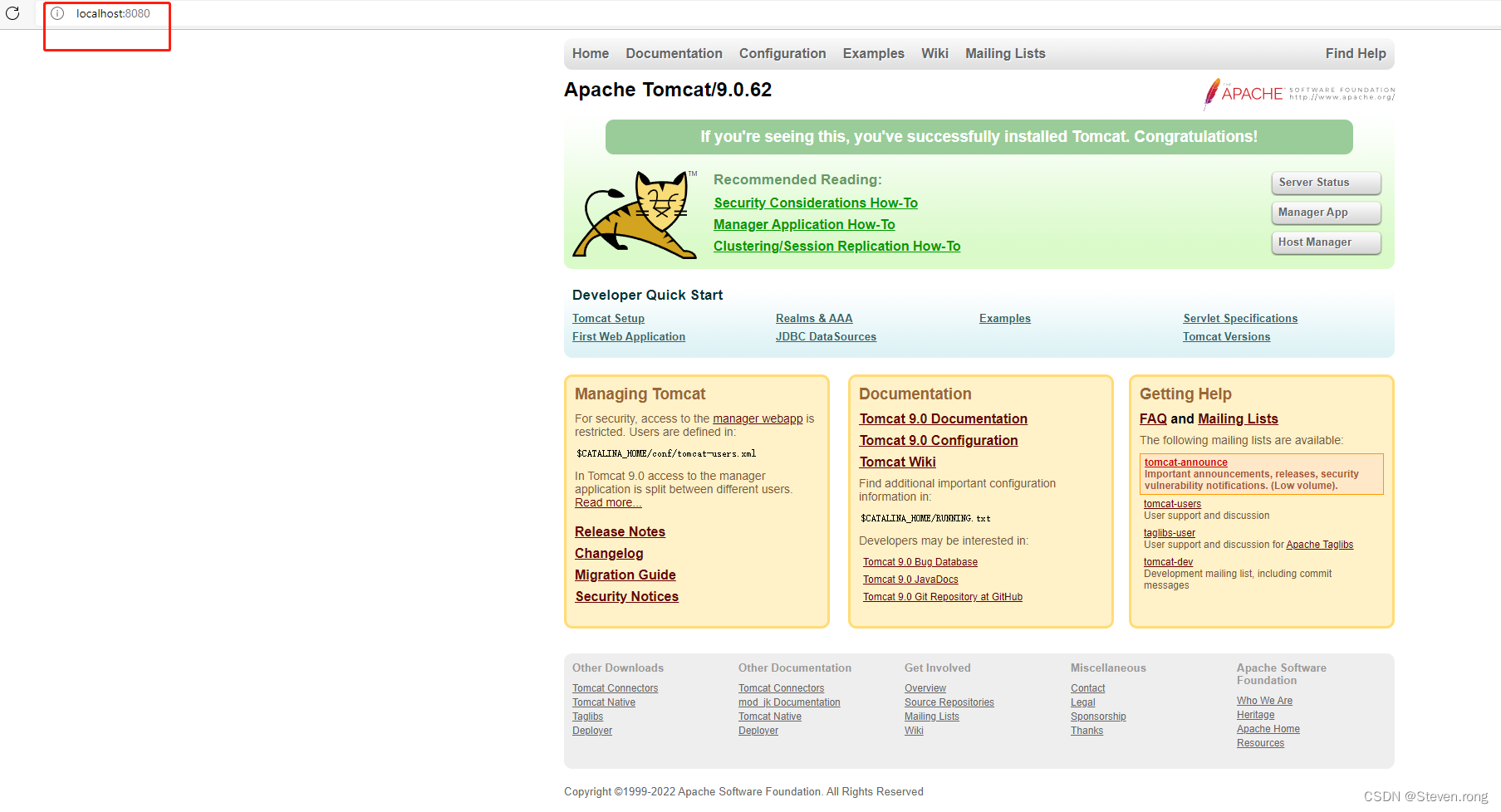Screen dimensions: 1501x812
Task: Open the Configuration nav item
Action: [782, 54]
